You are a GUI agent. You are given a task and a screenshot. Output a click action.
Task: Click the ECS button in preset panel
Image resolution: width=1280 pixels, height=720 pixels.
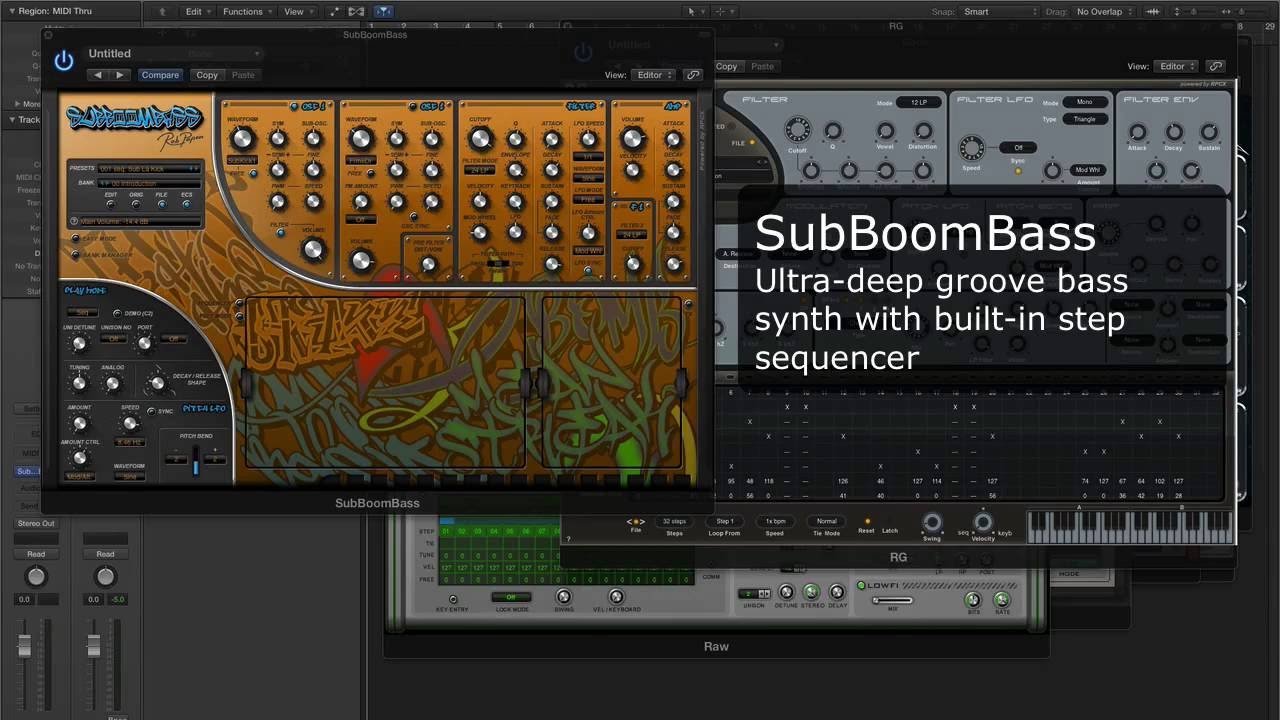[186, 203]
